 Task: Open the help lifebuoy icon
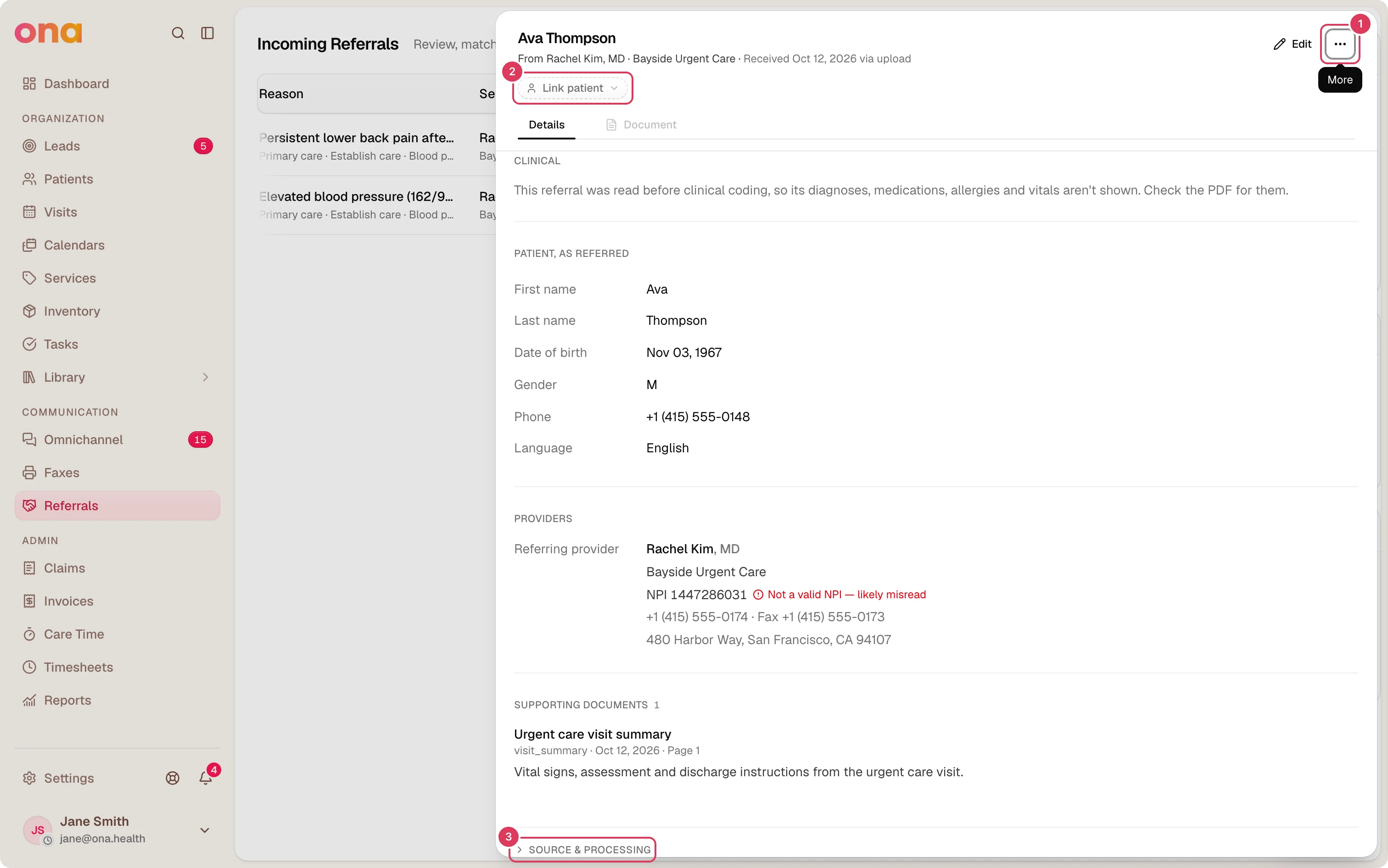172,778
